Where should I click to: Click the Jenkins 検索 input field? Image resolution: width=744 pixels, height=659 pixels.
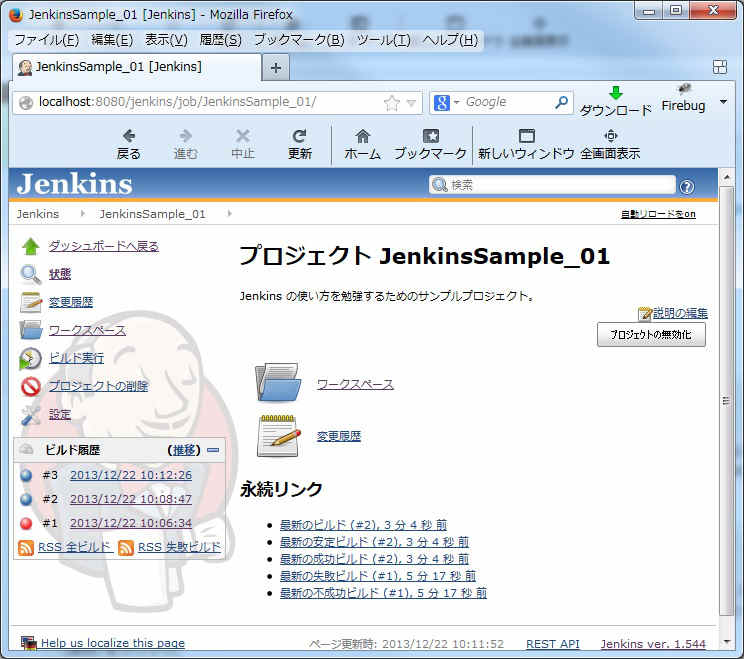[552, 185]
